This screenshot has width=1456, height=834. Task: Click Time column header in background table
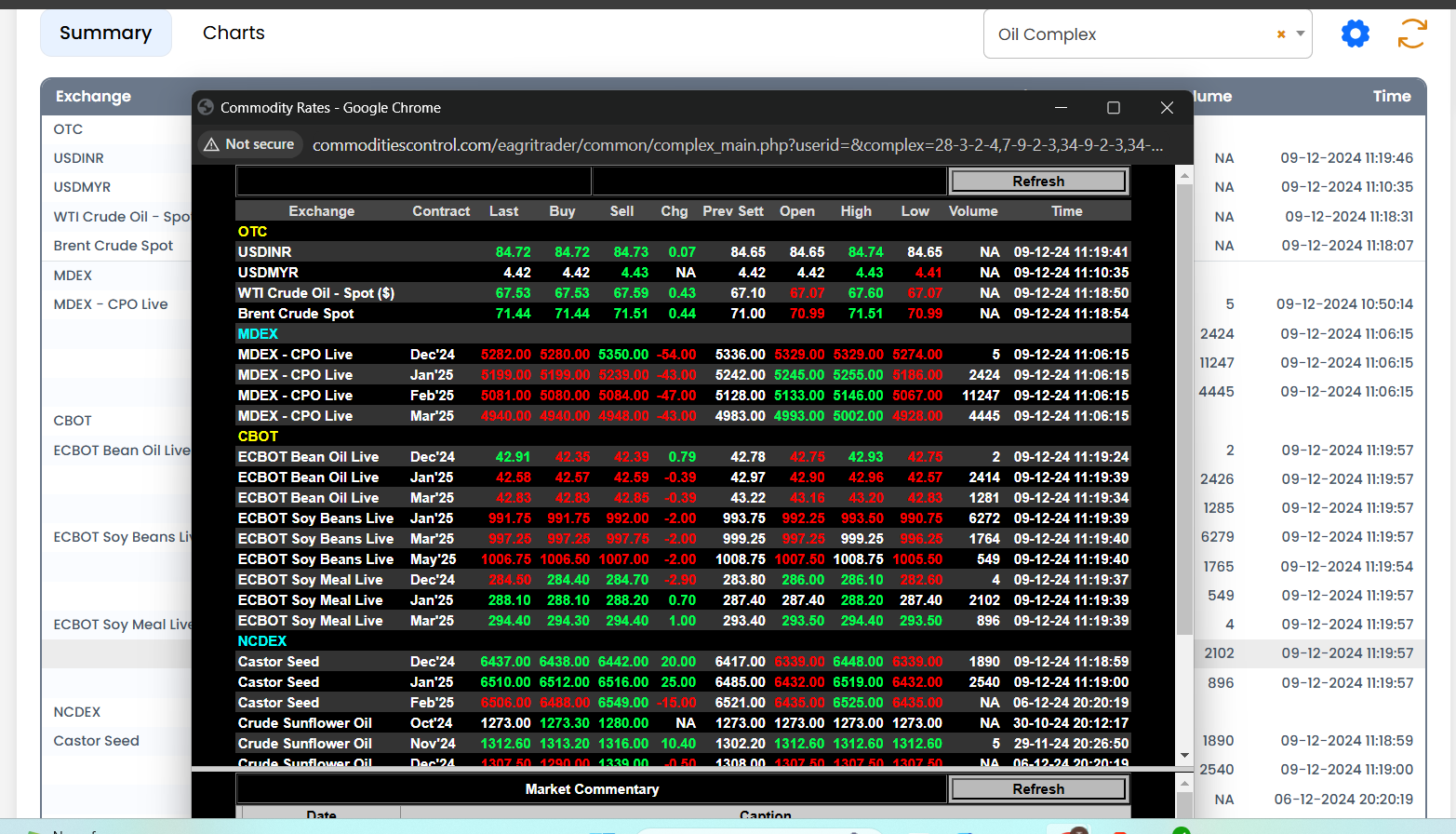click(x=1392, y=96)
